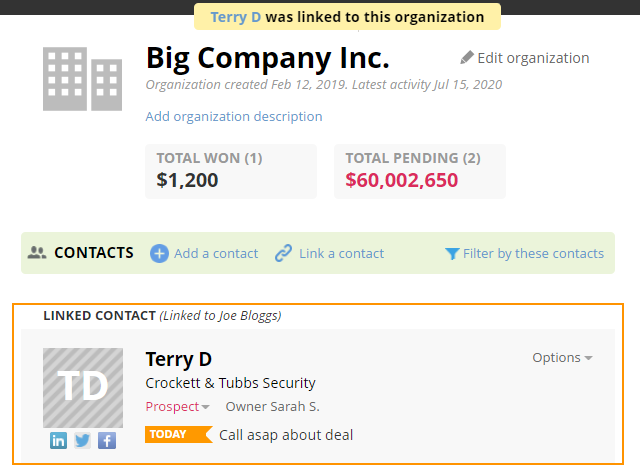
Task: Click the Facebook icon under the TD avatar
Action: pyautogui.click(x=107, y=441)
